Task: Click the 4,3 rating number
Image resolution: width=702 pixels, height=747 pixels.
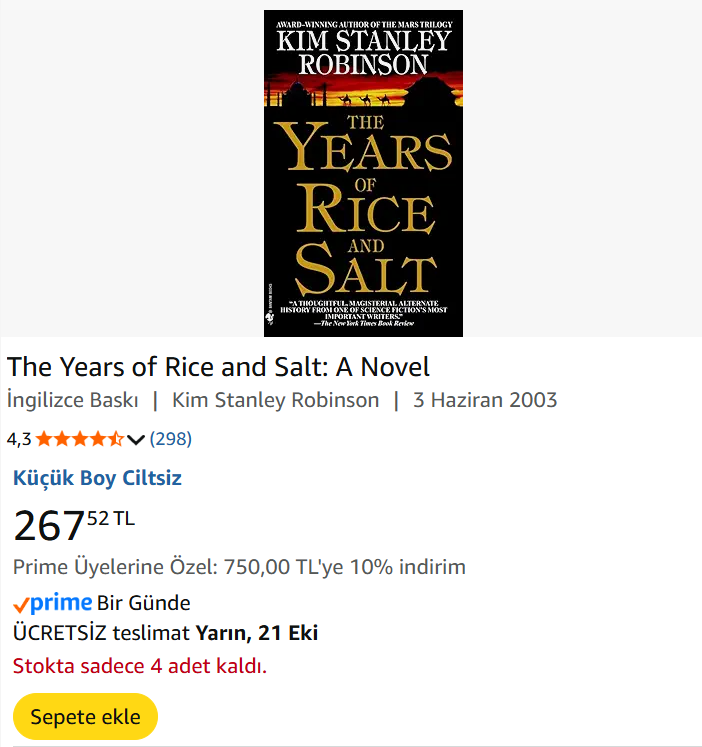Action: click(x=19, y=438)
